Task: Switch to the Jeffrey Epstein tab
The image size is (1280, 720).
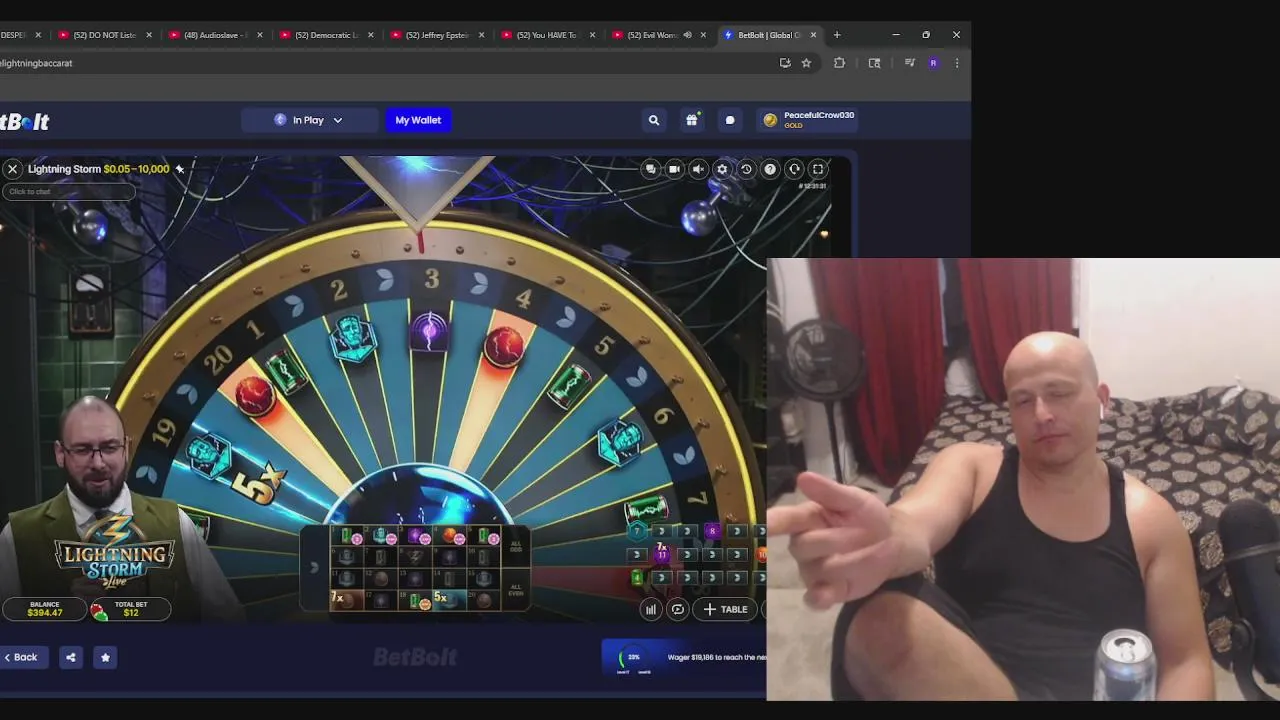Action: point(437,35)
